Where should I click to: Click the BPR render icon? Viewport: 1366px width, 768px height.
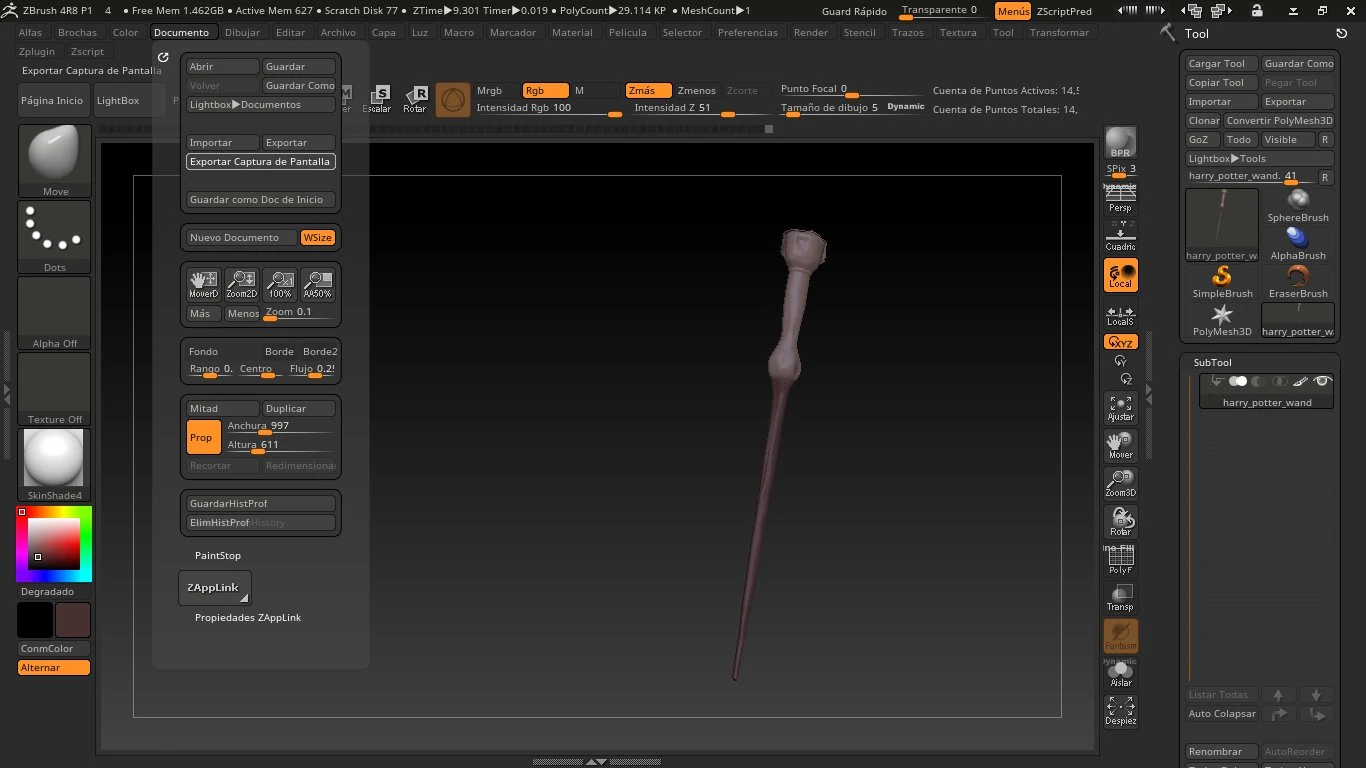(x=1120, y=142)
